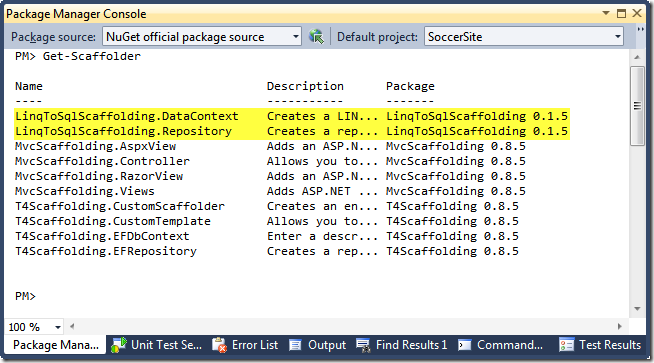654x363 pixels.
Task: Click the Unit Test Sessions tab icon
Action: (x=118, y=345)
